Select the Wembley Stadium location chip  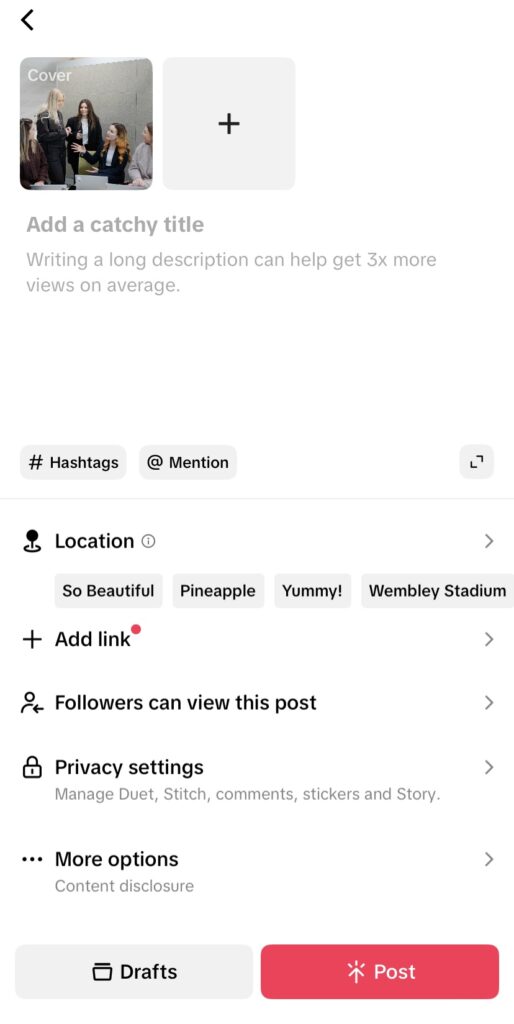pyautogui.click(x=438, y=591)
